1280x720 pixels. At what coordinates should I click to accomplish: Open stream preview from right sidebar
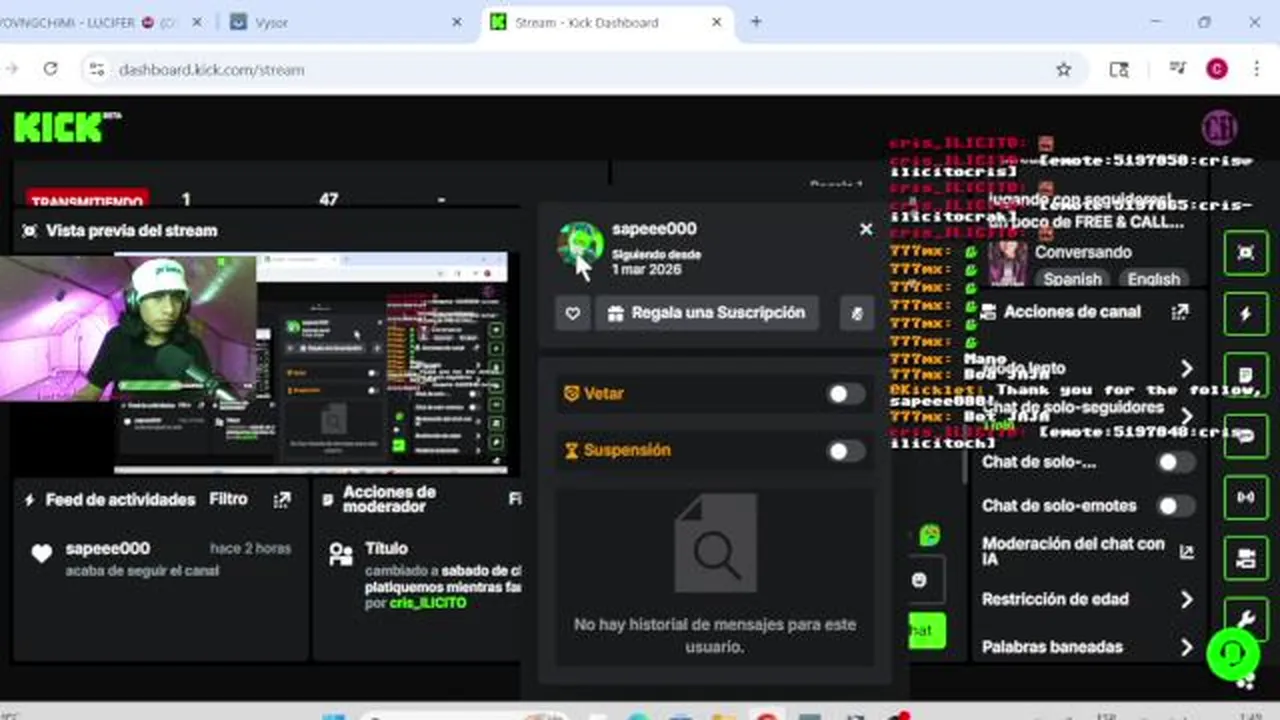click(1246, 253)
